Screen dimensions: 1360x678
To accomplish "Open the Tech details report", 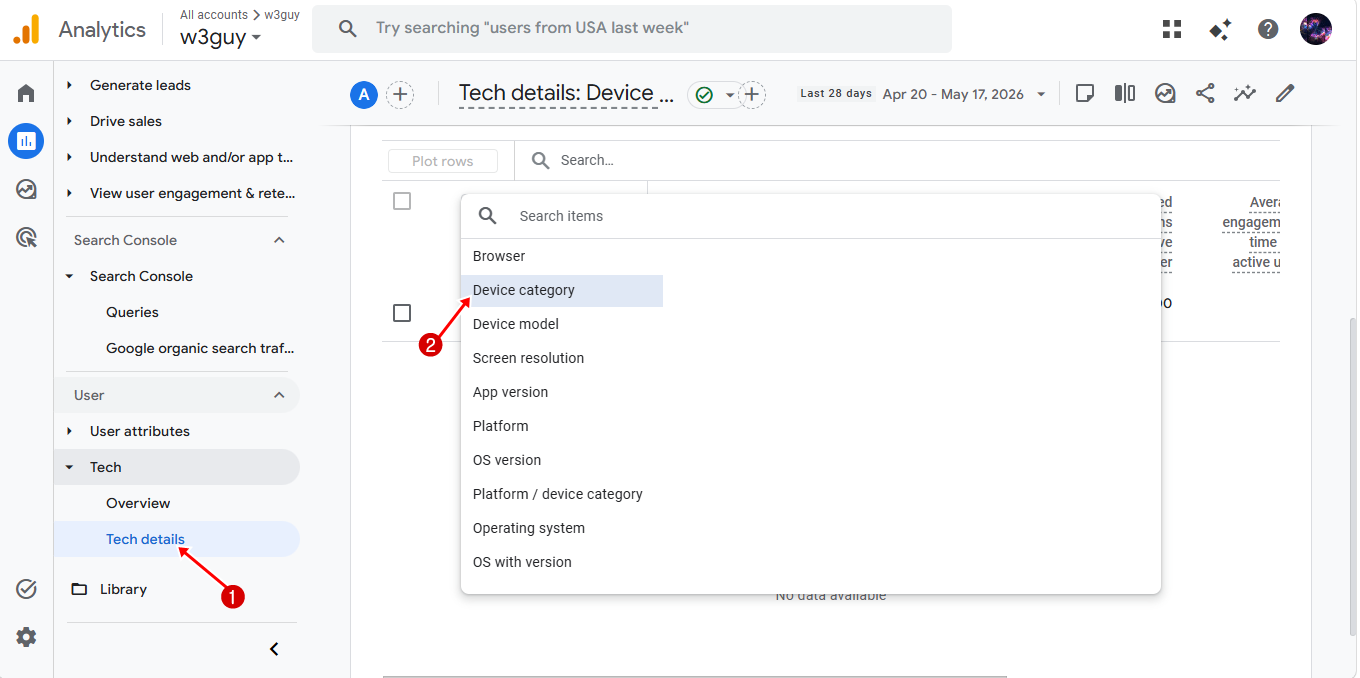I will tap(145, 539).
